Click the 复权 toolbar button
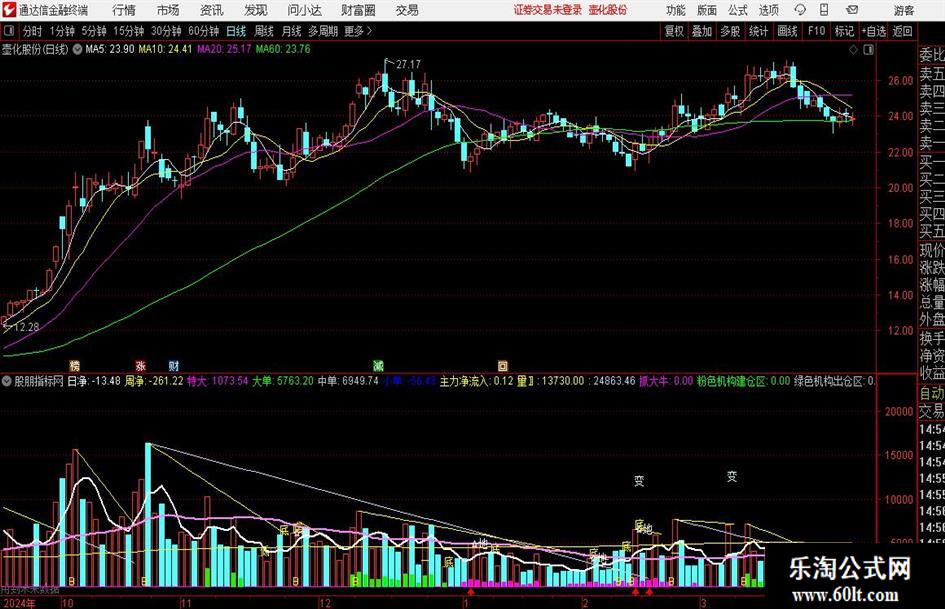 pos(674,31)
